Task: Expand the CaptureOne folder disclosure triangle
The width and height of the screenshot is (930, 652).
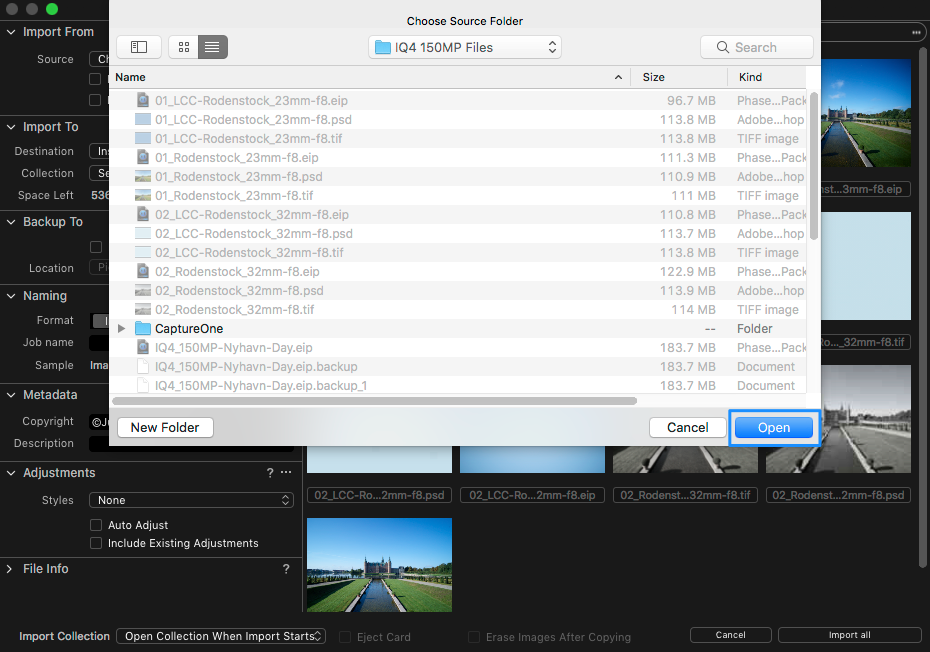Action: pyautogui.click(x=120, y=328)
